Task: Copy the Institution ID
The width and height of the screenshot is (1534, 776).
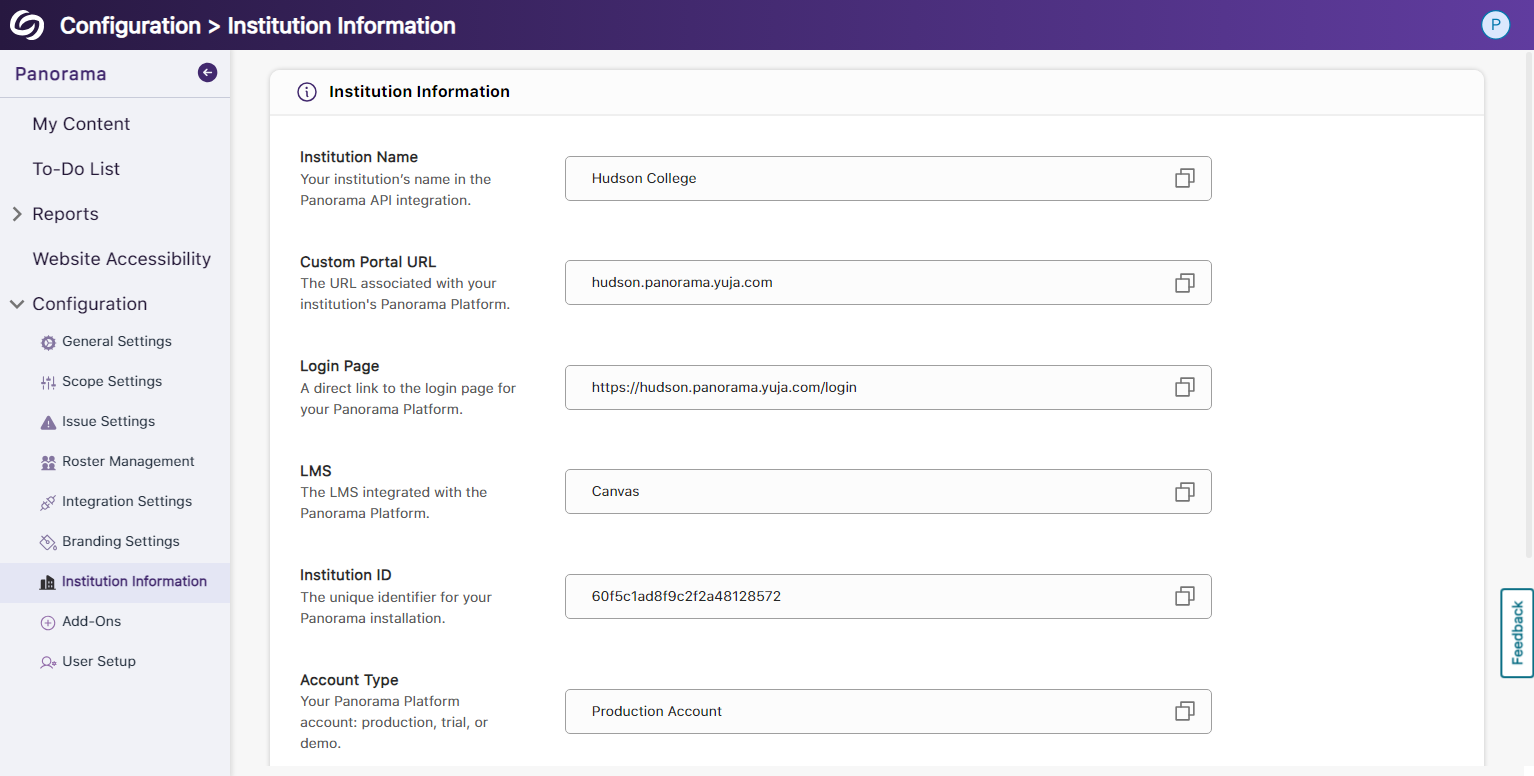Action: [1184, 596]
